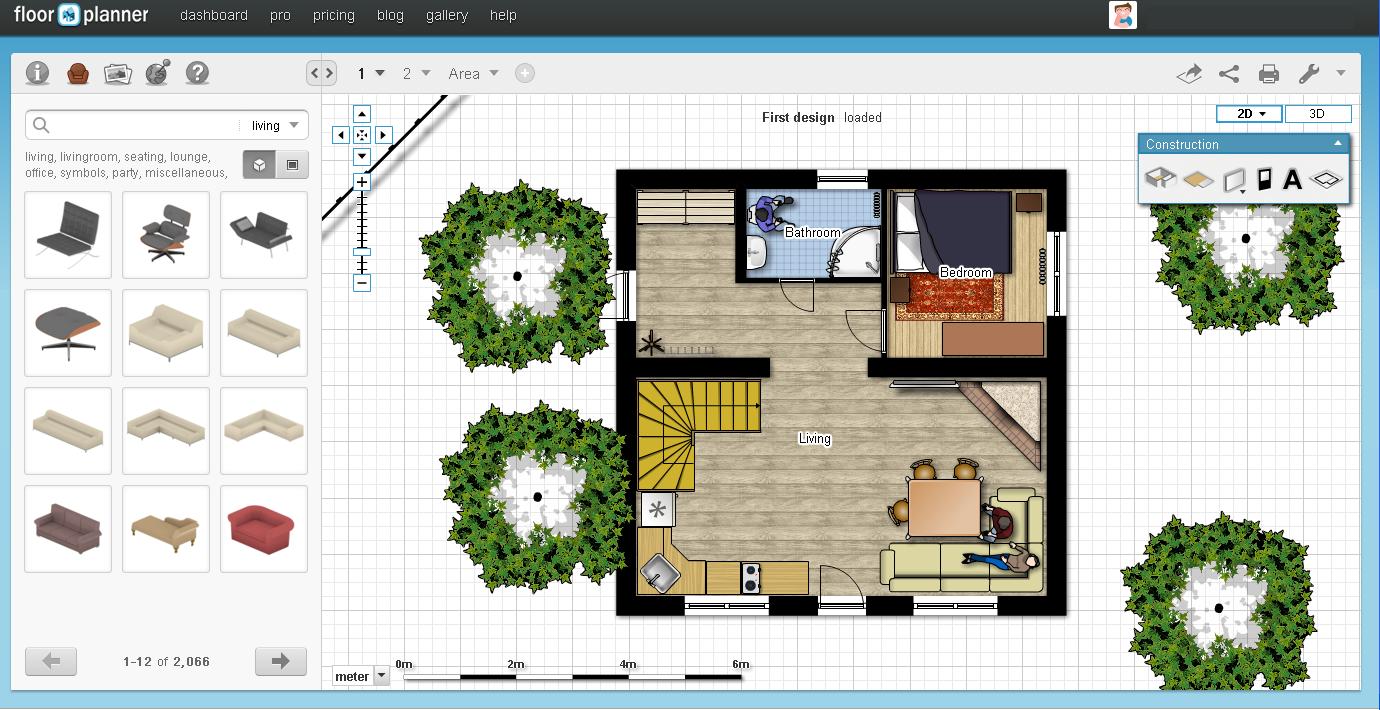Switch library to 2D flat item view
Screen dimensions: 1380x710
coord(292,165)
